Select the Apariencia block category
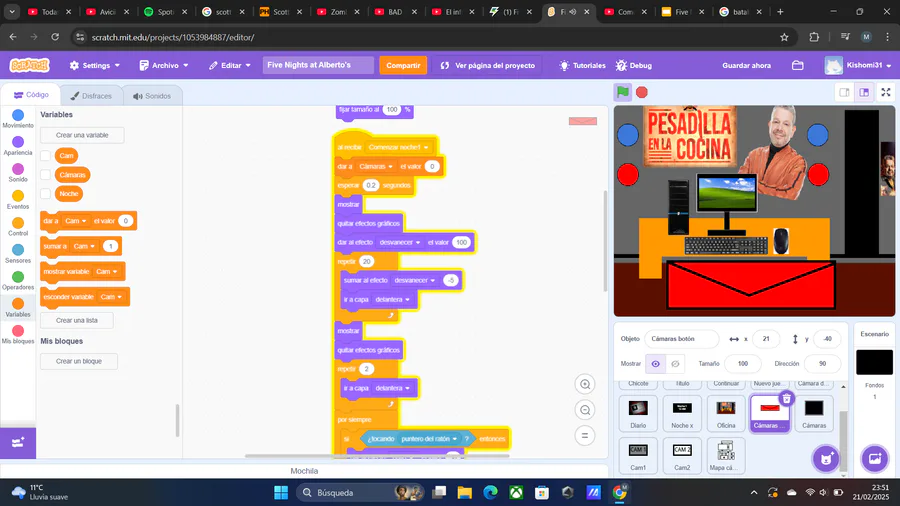 click(x=18, y=146)
